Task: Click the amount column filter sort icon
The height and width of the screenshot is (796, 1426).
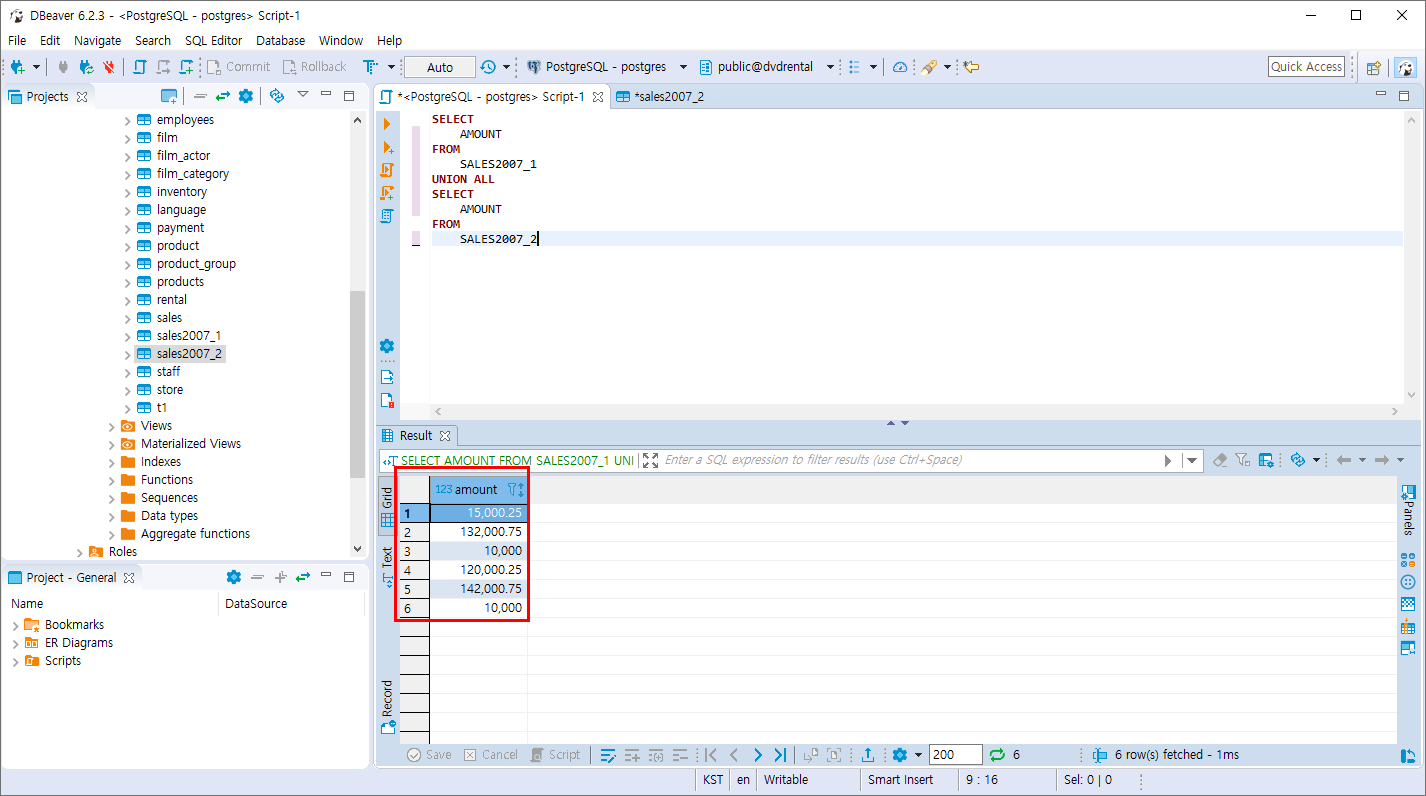Action: [x=516, y=489]
